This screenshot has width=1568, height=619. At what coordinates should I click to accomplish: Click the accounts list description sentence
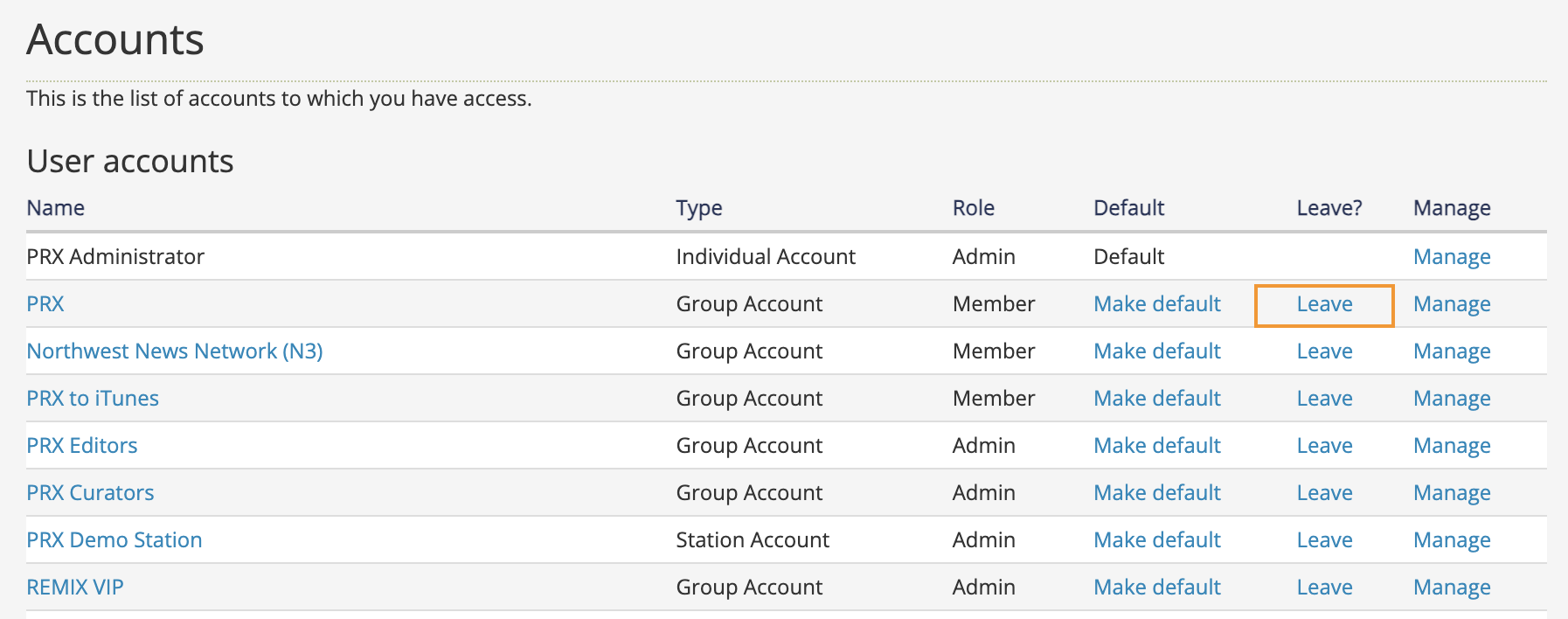click(x=279, y=99)
